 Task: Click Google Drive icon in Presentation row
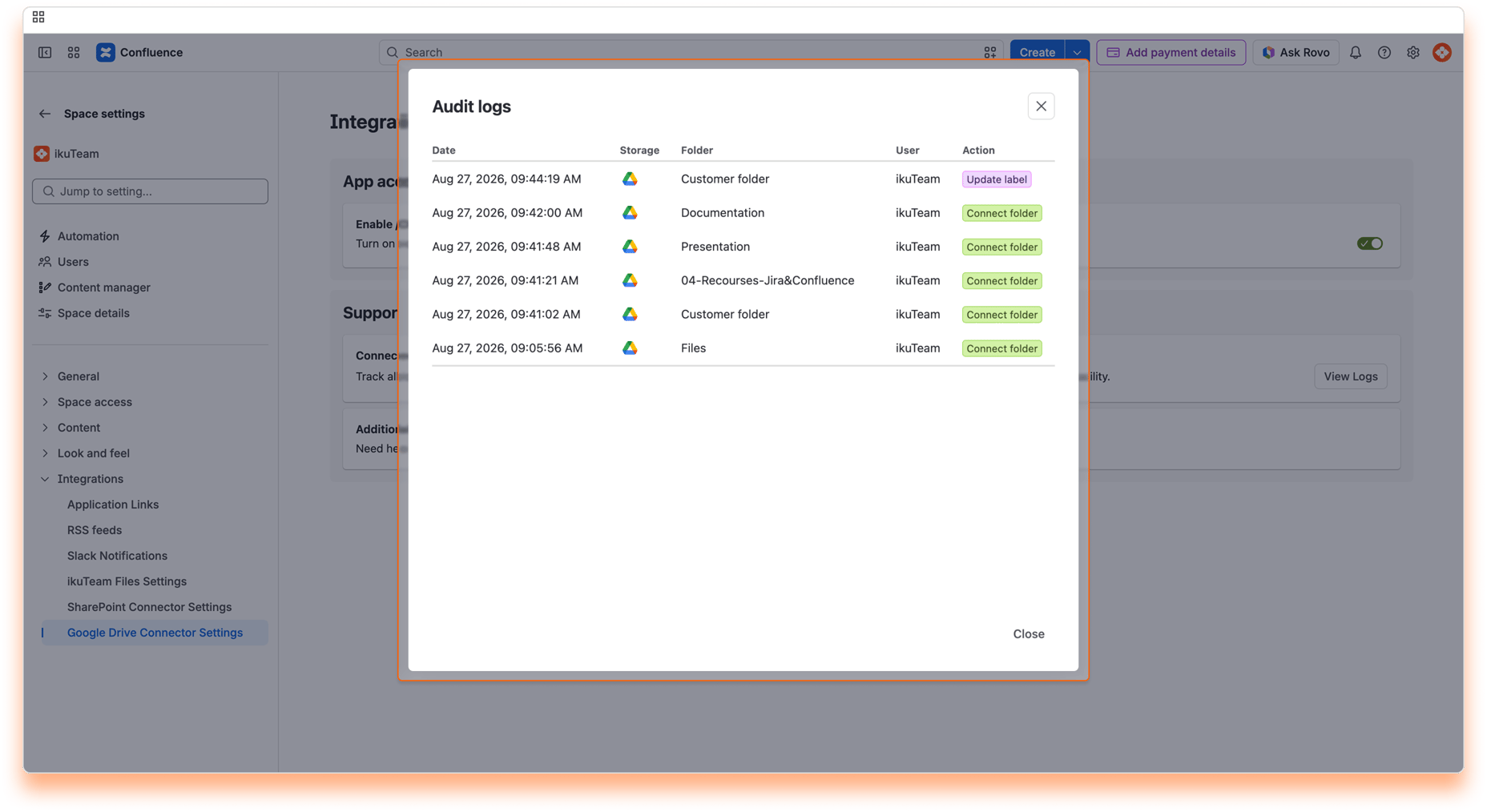(630, 247)
